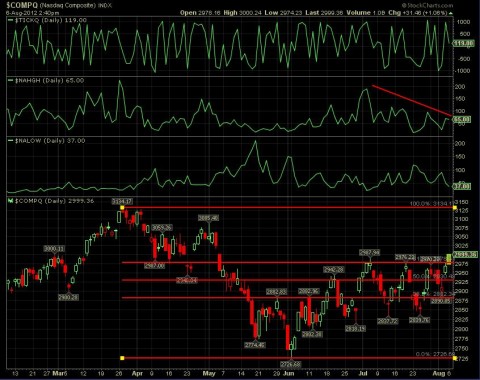Image resolution: width=480 pixels, height=380 pixels.
Task: Click the 6-Aug-2012 2:40pm timestamp
Action: (33, 13)
